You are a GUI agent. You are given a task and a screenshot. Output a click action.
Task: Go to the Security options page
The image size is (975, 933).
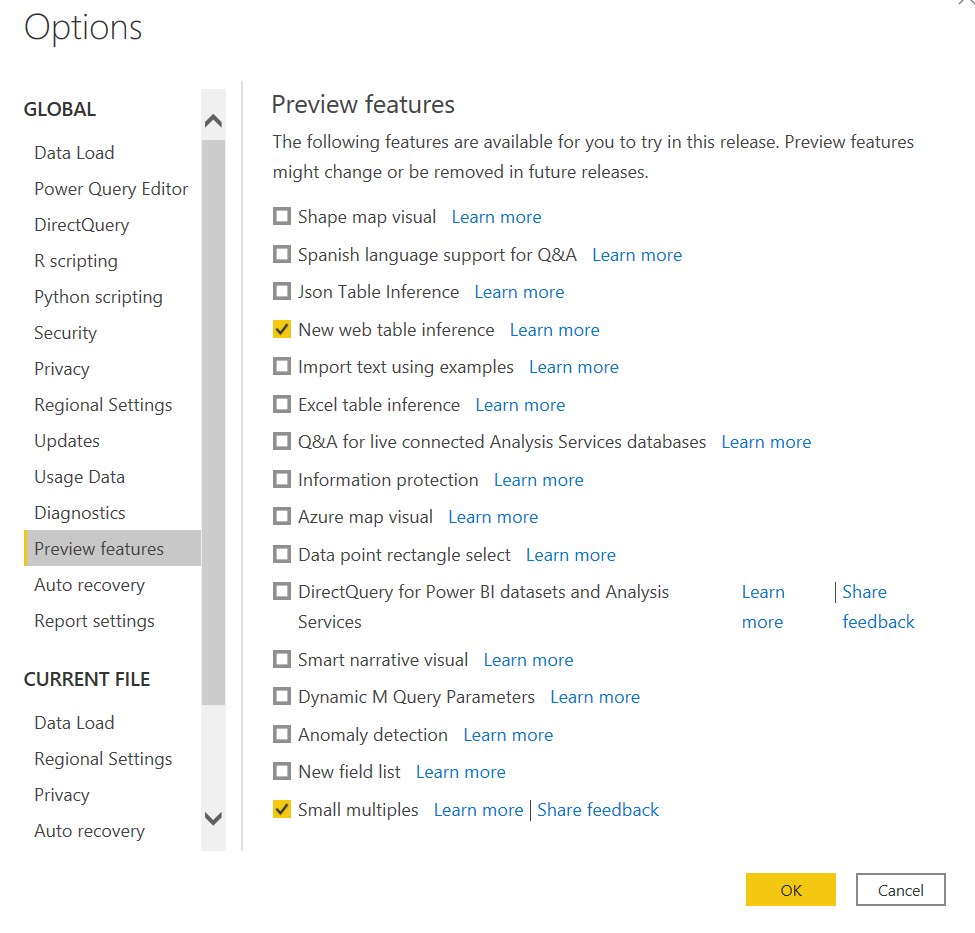coord(65,333)
